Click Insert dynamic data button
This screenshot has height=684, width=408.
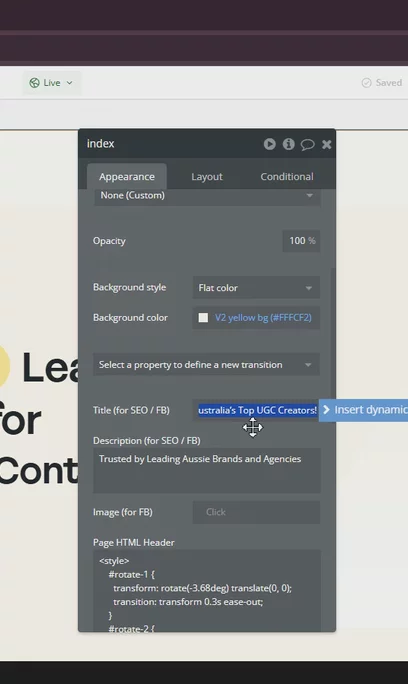coord(363,410)
